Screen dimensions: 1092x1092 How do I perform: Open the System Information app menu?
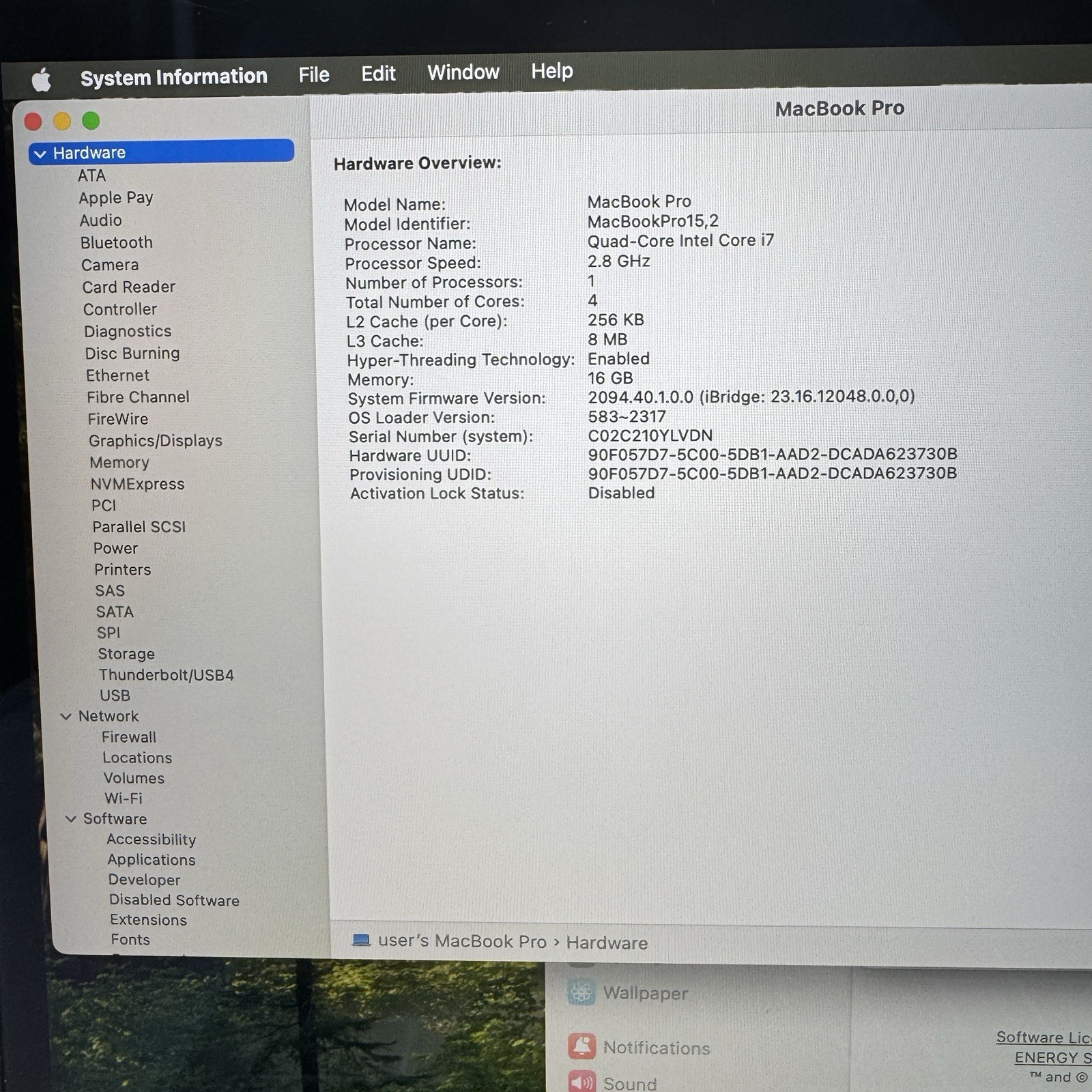173,76
